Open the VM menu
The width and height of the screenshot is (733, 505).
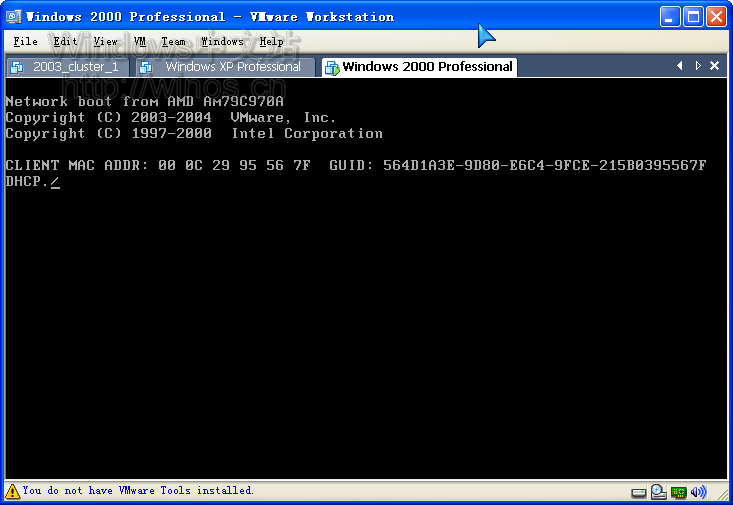pyautogui.click(x=140, y=42)
